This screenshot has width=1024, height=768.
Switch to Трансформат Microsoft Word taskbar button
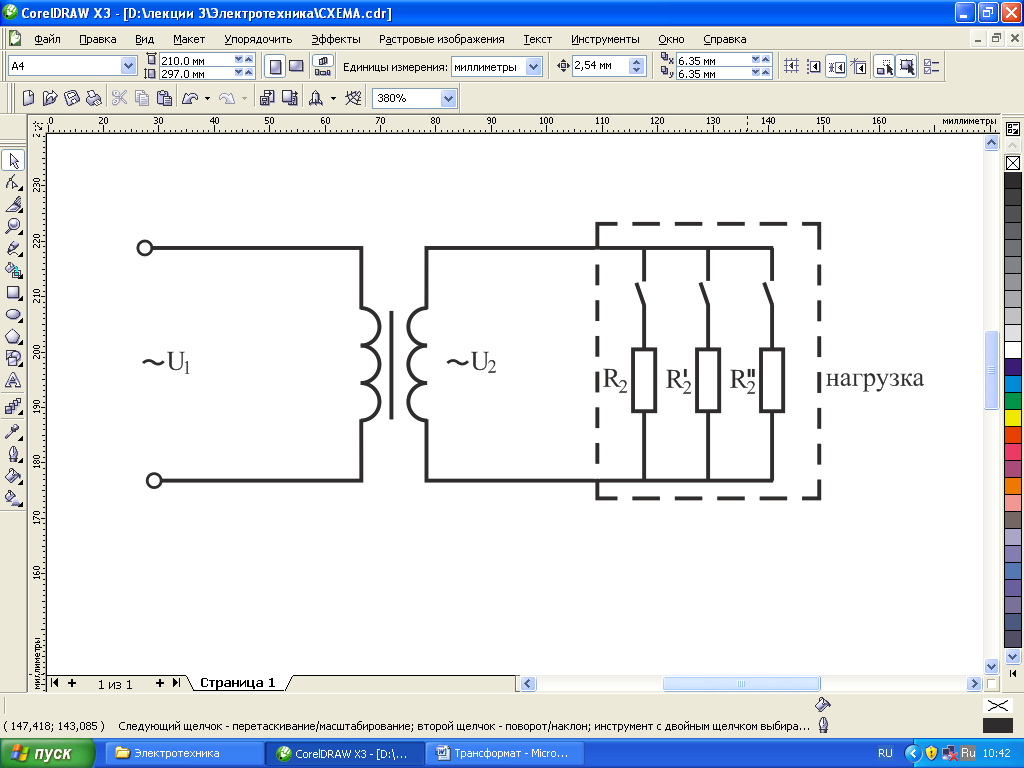(x=504, y=754)
